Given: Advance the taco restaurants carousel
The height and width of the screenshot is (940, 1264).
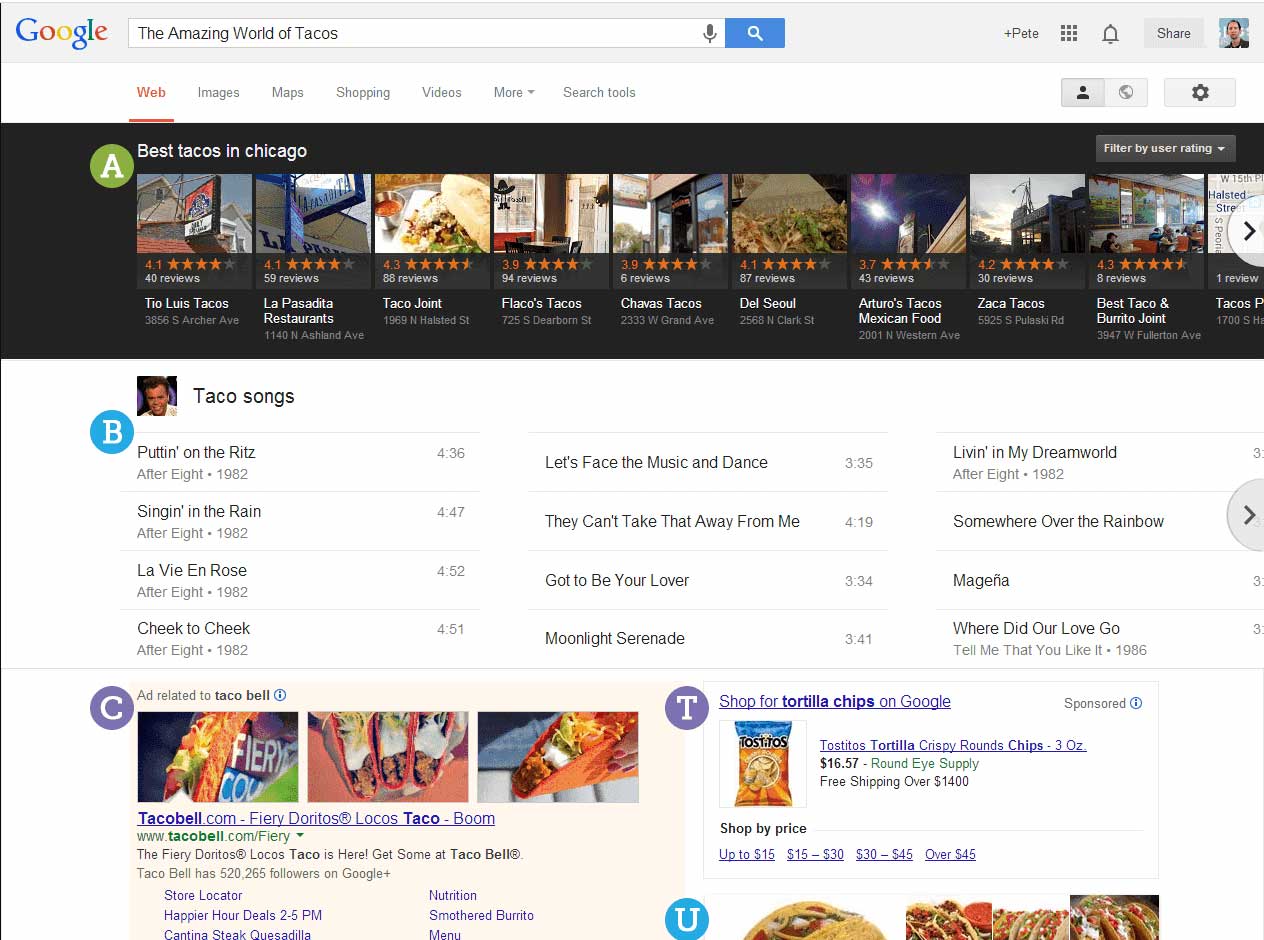Looking at the screenshot, I should [x=1248, y=231].
